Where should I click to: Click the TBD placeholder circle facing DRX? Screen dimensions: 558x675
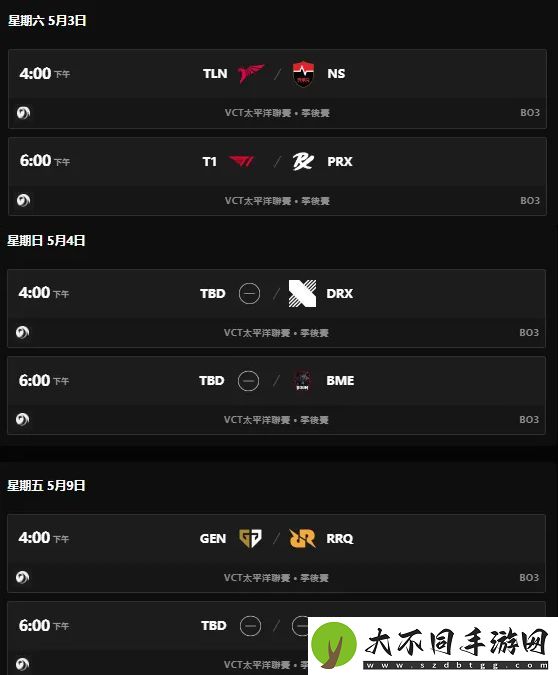point(249,294)
